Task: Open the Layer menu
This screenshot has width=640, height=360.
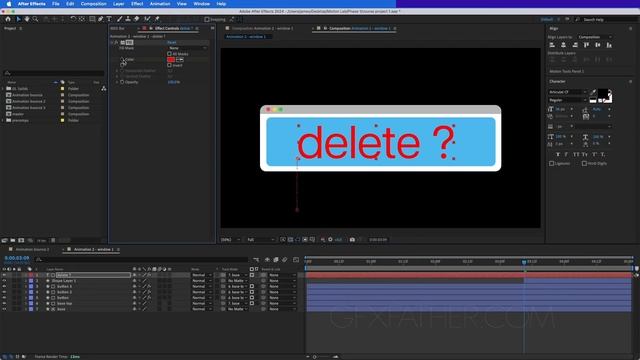Action: 118,4
